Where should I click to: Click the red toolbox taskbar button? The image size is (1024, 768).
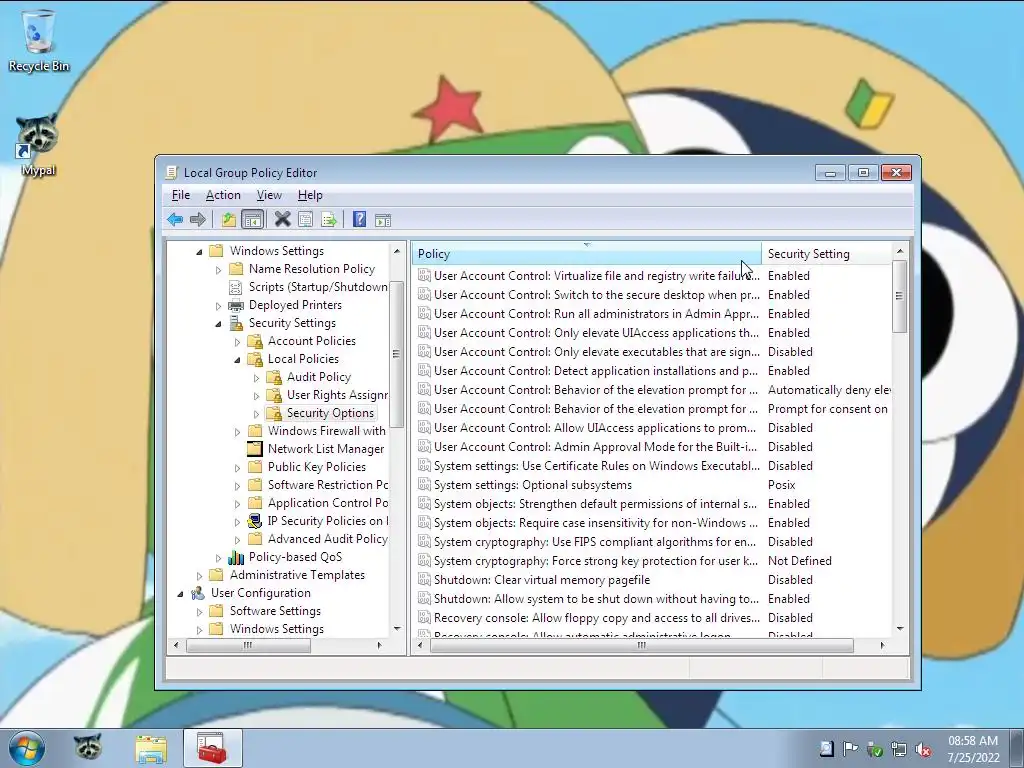212,748
